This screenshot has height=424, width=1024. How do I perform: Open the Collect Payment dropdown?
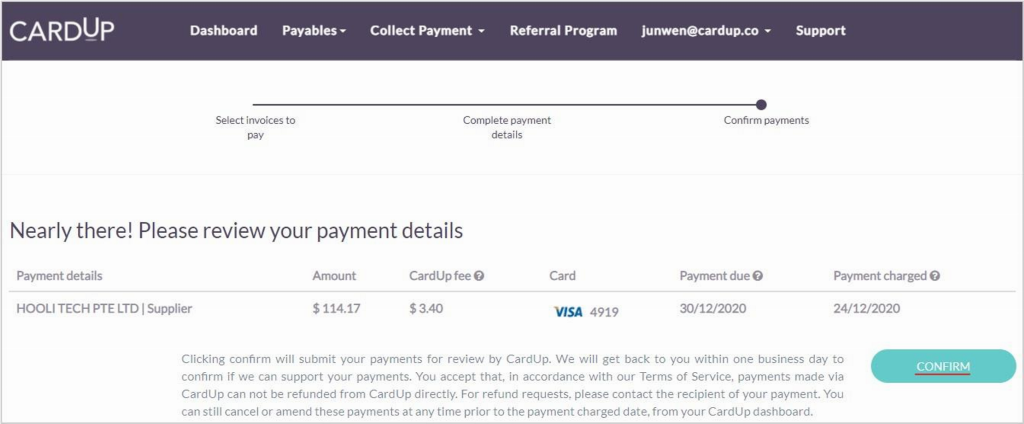tap(427, 31)
